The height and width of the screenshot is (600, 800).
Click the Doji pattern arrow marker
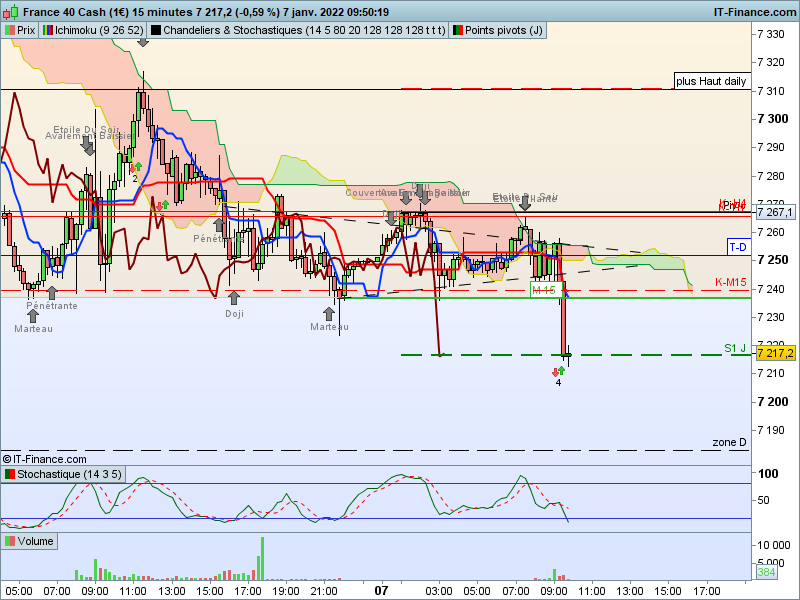(234, 297)
